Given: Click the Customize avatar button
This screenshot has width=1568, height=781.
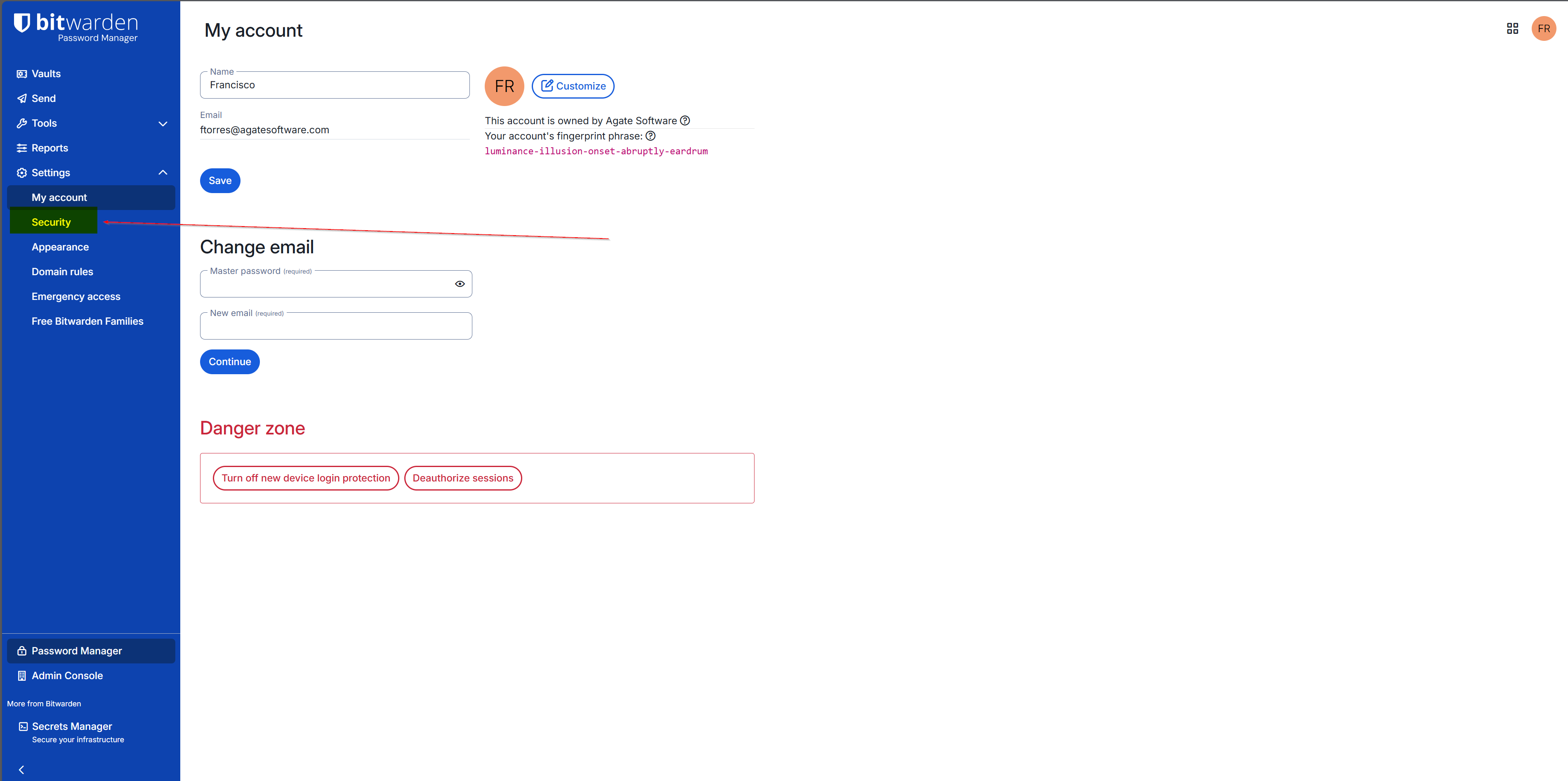Looking at the screenshot, I should 573,86.
